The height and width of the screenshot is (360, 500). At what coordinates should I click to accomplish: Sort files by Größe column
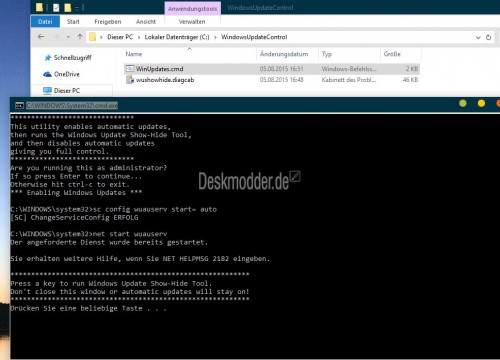pyautogui.click(x=392, y=54)
